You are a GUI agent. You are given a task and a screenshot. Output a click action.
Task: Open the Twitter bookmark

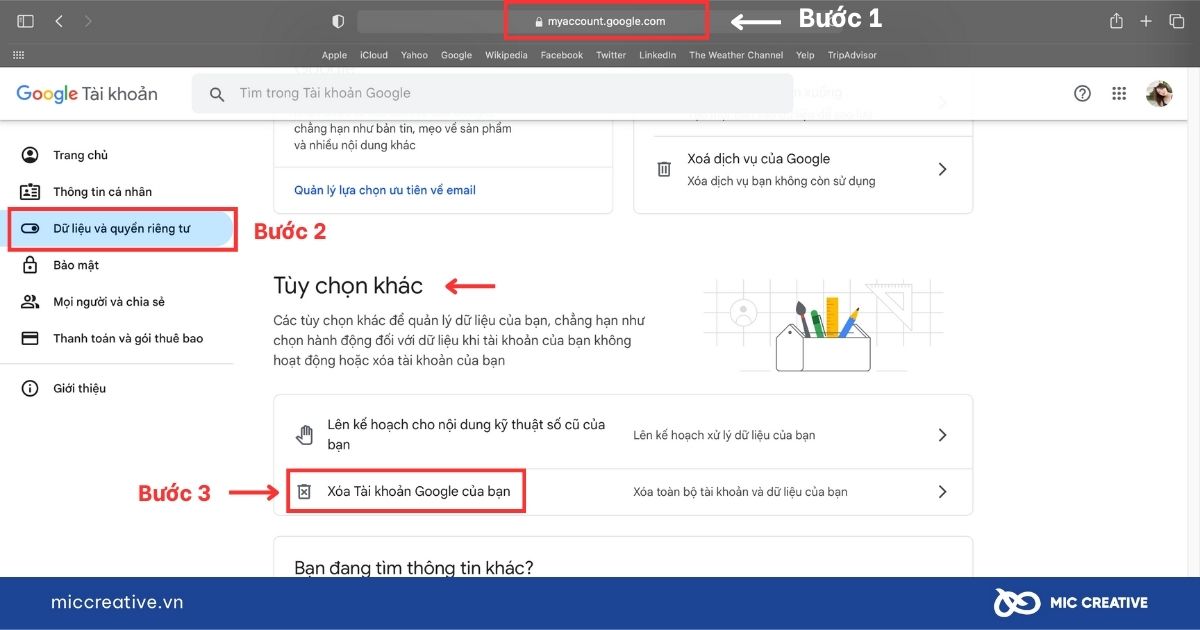611,55
